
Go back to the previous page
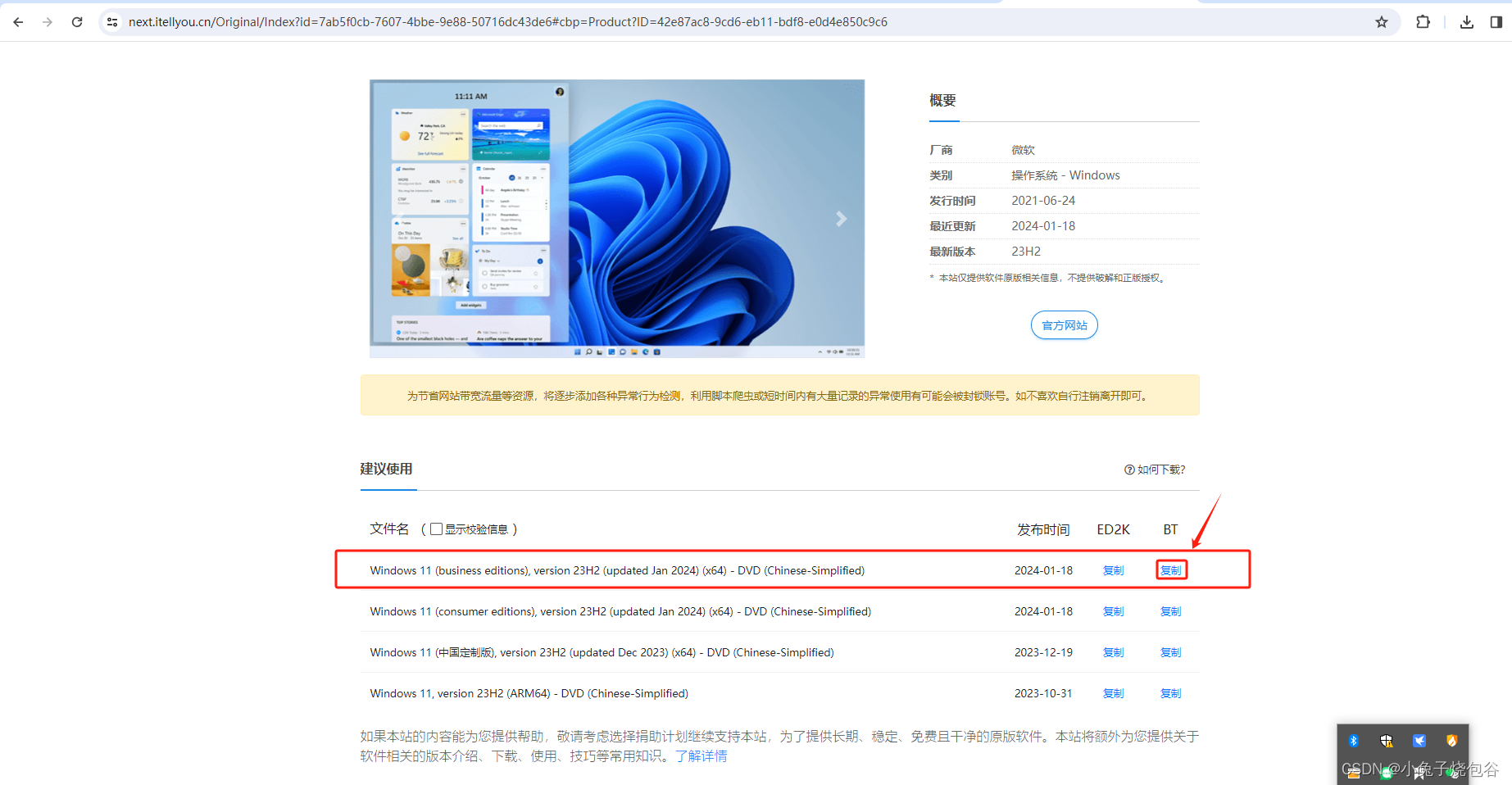coord(18,22)
